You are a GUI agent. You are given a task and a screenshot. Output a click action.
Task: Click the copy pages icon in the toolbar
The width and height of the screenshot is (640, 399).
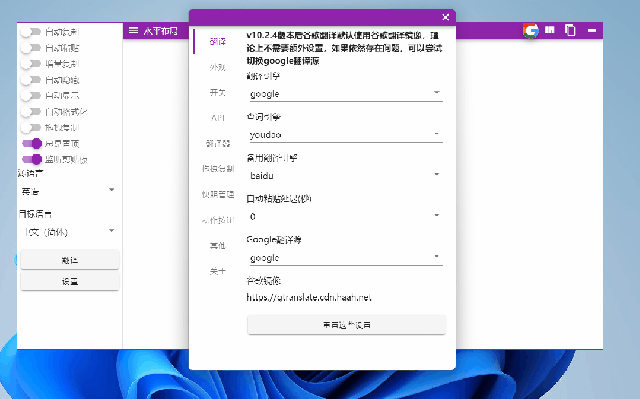(x=570, y=30)
